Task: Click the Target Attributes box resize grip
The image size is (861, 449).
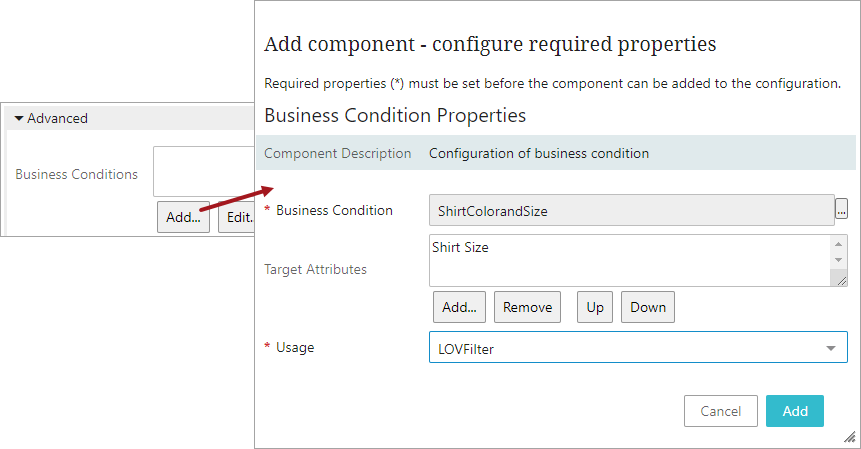Action: point(841,280)
